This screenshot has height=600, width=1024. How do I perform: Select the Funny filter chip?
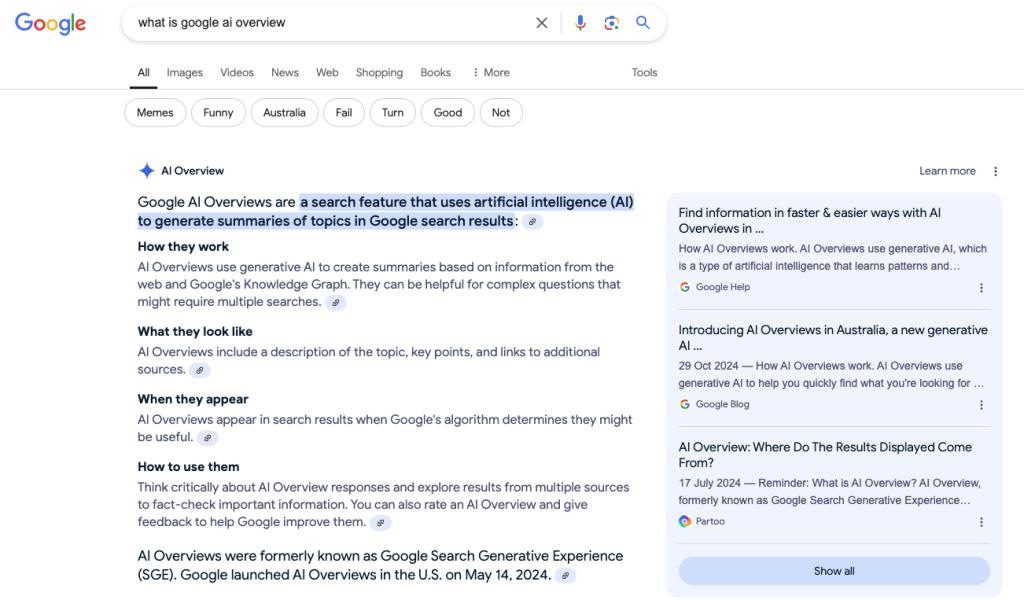tap(218, 112)
